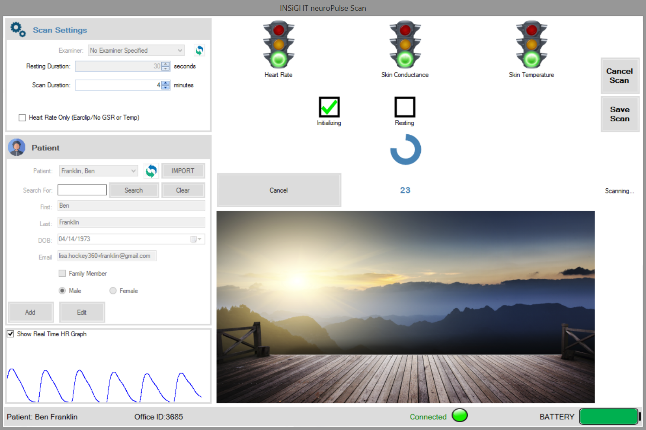This screenshot has width=646, height=430.
Task: Click the IMPORT button
Action: [x=183, y=171]
